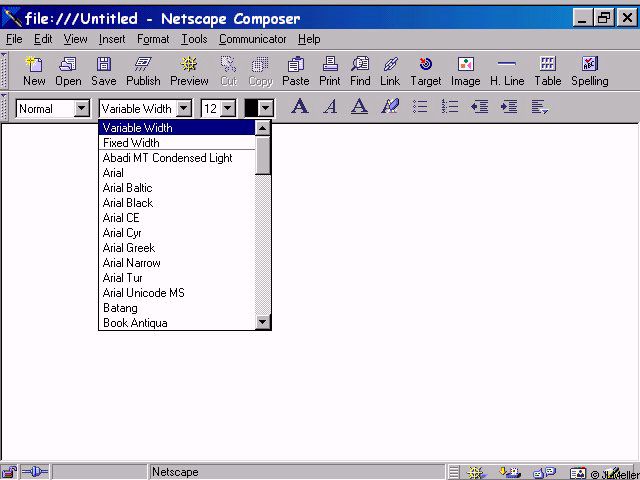Choose plain Arial font entry
Image resolution: width=640 pixels, height=480 pixels.
pyautogui.click(x=177, y=173)
